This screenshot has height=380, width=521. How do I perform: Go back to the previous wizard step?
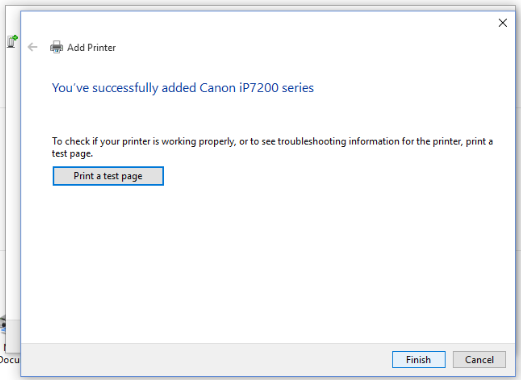[x=32, y=47]
